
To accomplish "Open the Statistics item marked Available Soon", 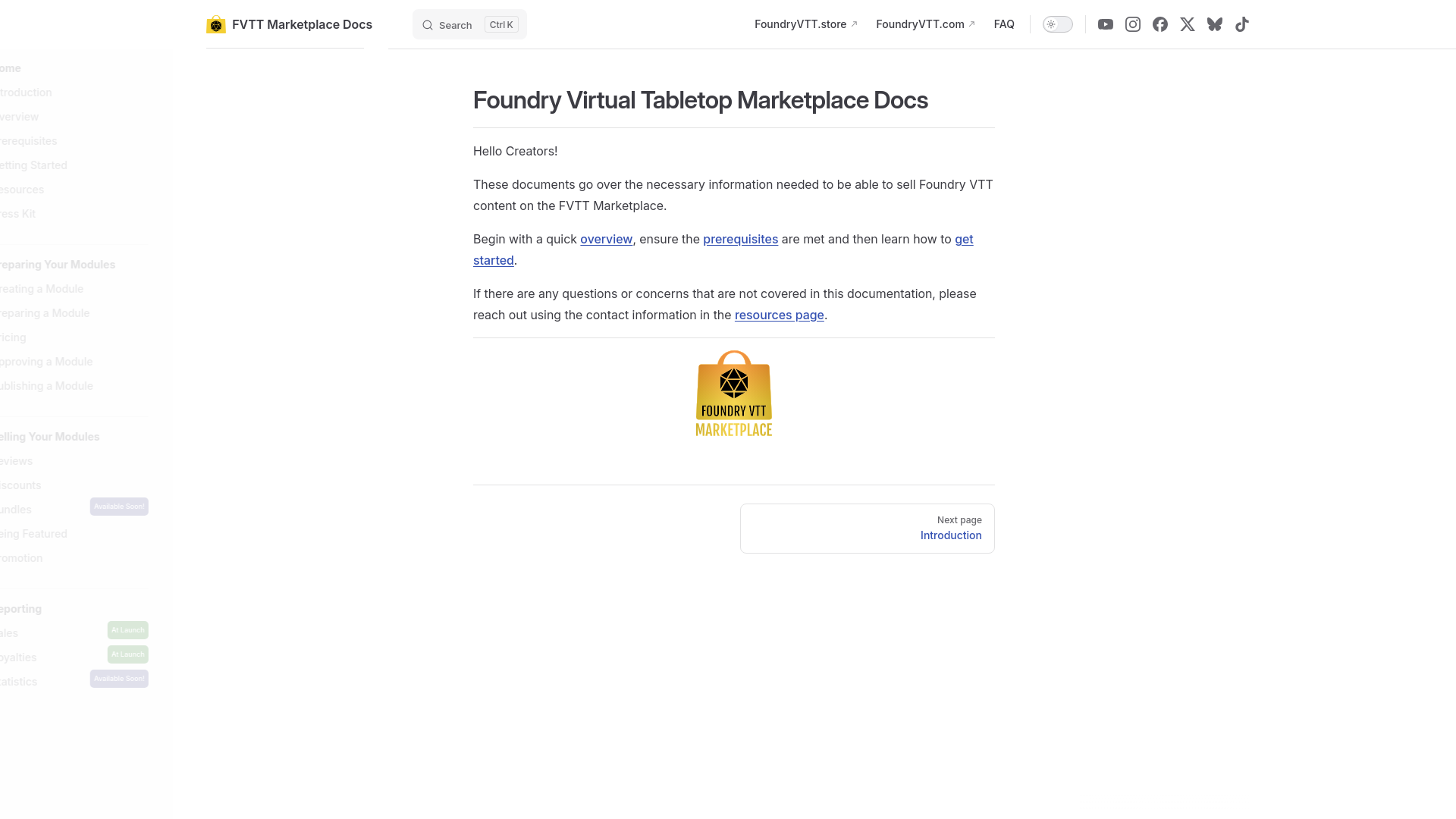I will 74,680.
